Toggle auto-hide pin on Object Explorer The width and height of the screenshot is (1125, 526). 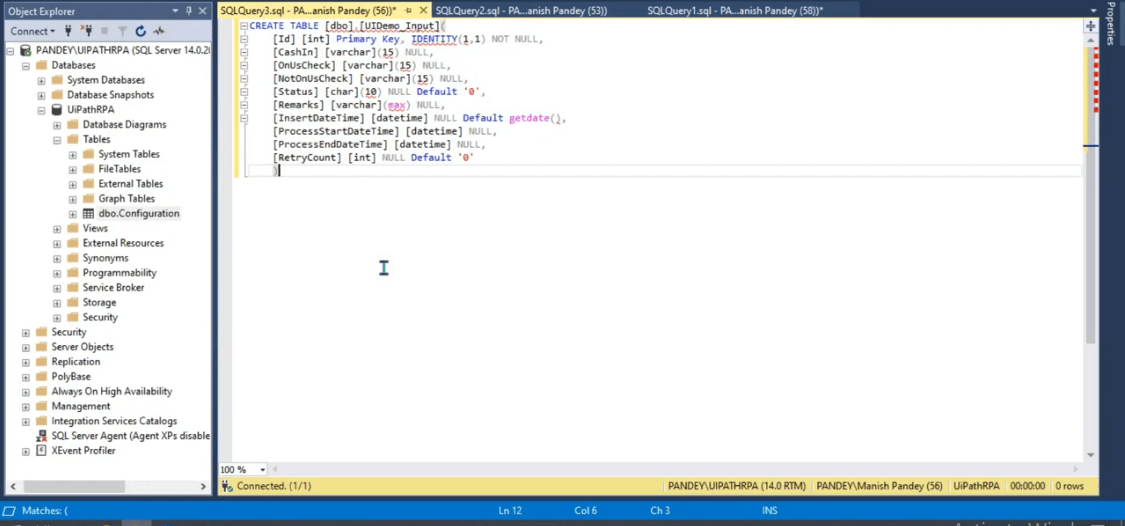[189, 11]
